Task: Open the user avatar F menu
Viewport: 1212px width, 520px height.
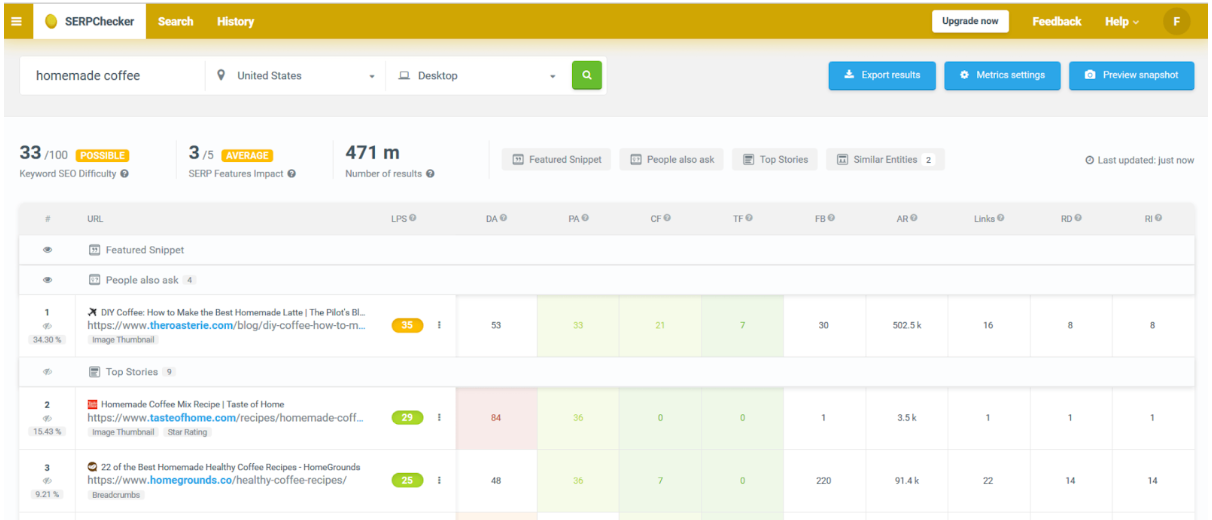Action: coord(1176,21)
